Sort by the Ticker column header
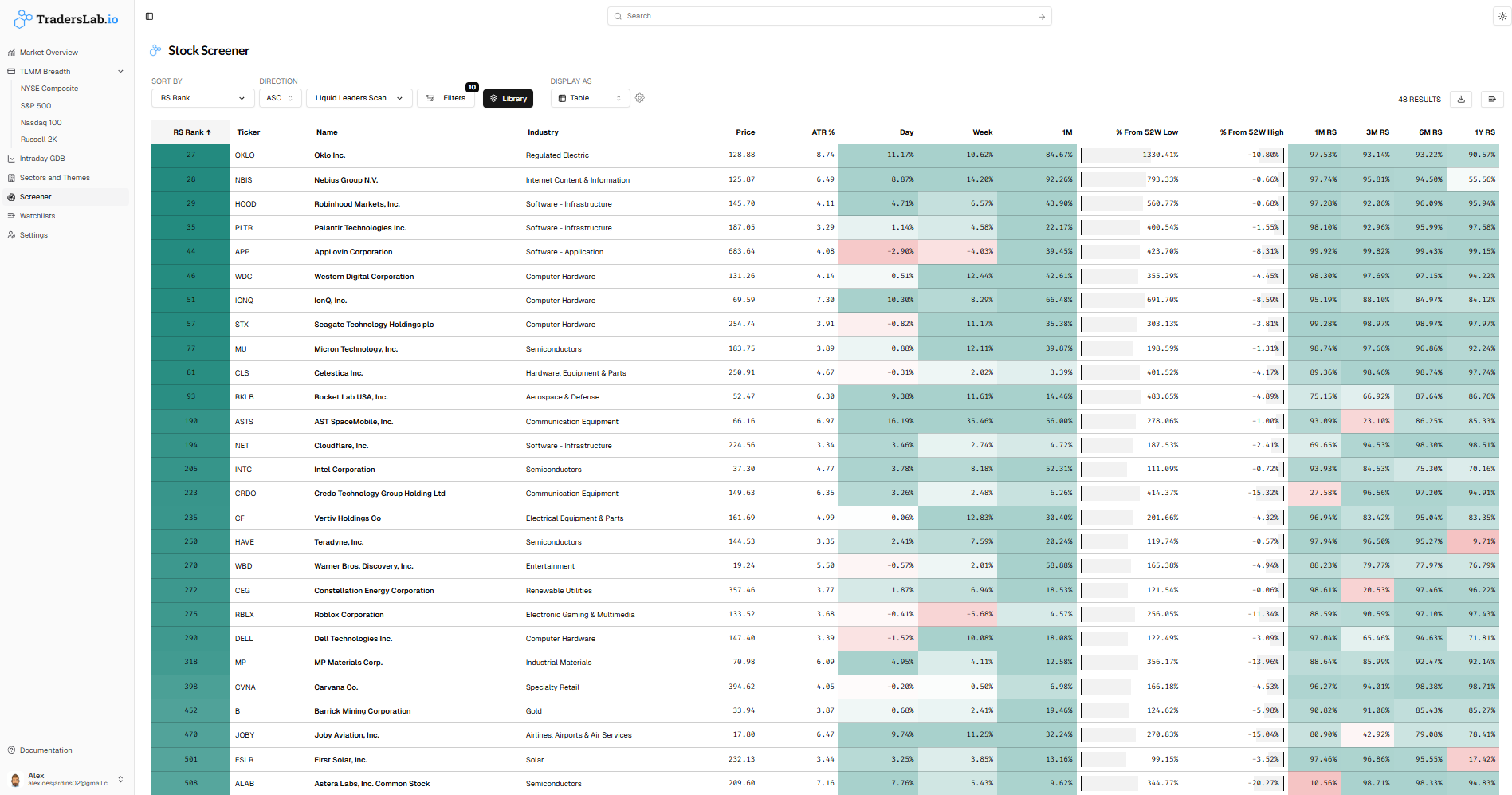The width and height of the screenshot is (1512, 795). (249, 132)
